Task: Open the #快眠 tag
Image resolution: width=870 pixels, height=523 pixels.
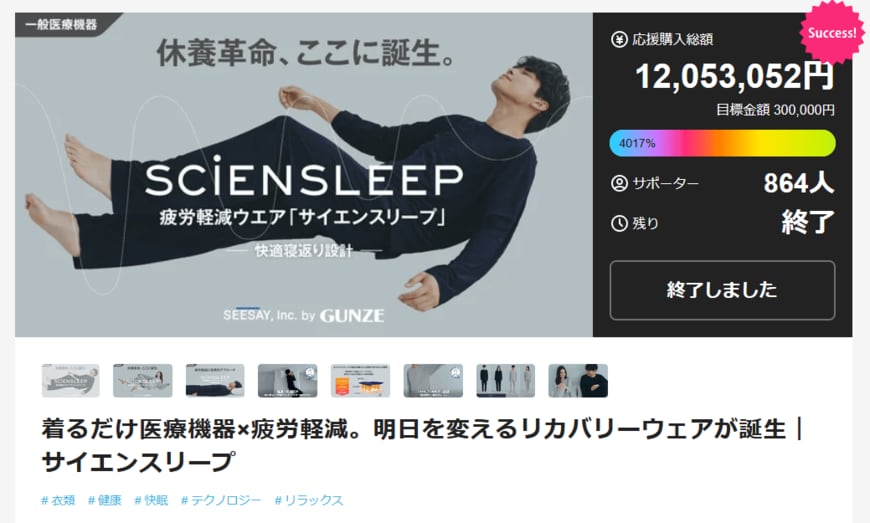Action: (151, 500)
